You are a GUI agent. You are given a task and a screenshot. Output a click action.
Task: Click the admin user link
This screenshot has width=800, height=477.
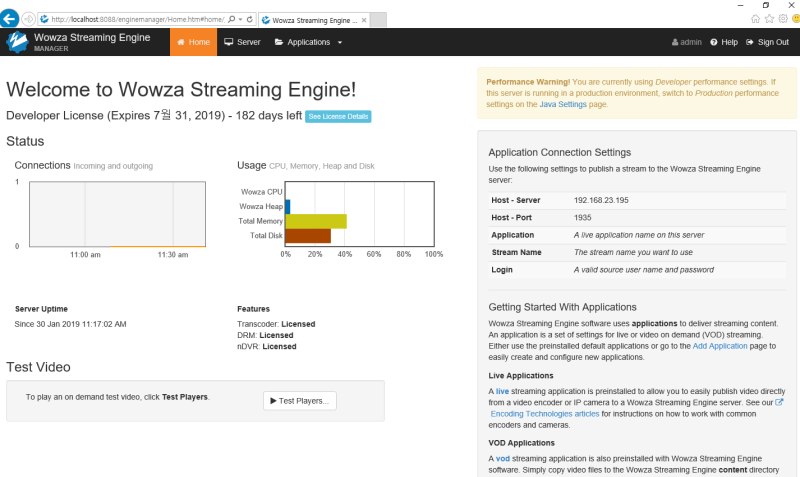pos(687,42)
